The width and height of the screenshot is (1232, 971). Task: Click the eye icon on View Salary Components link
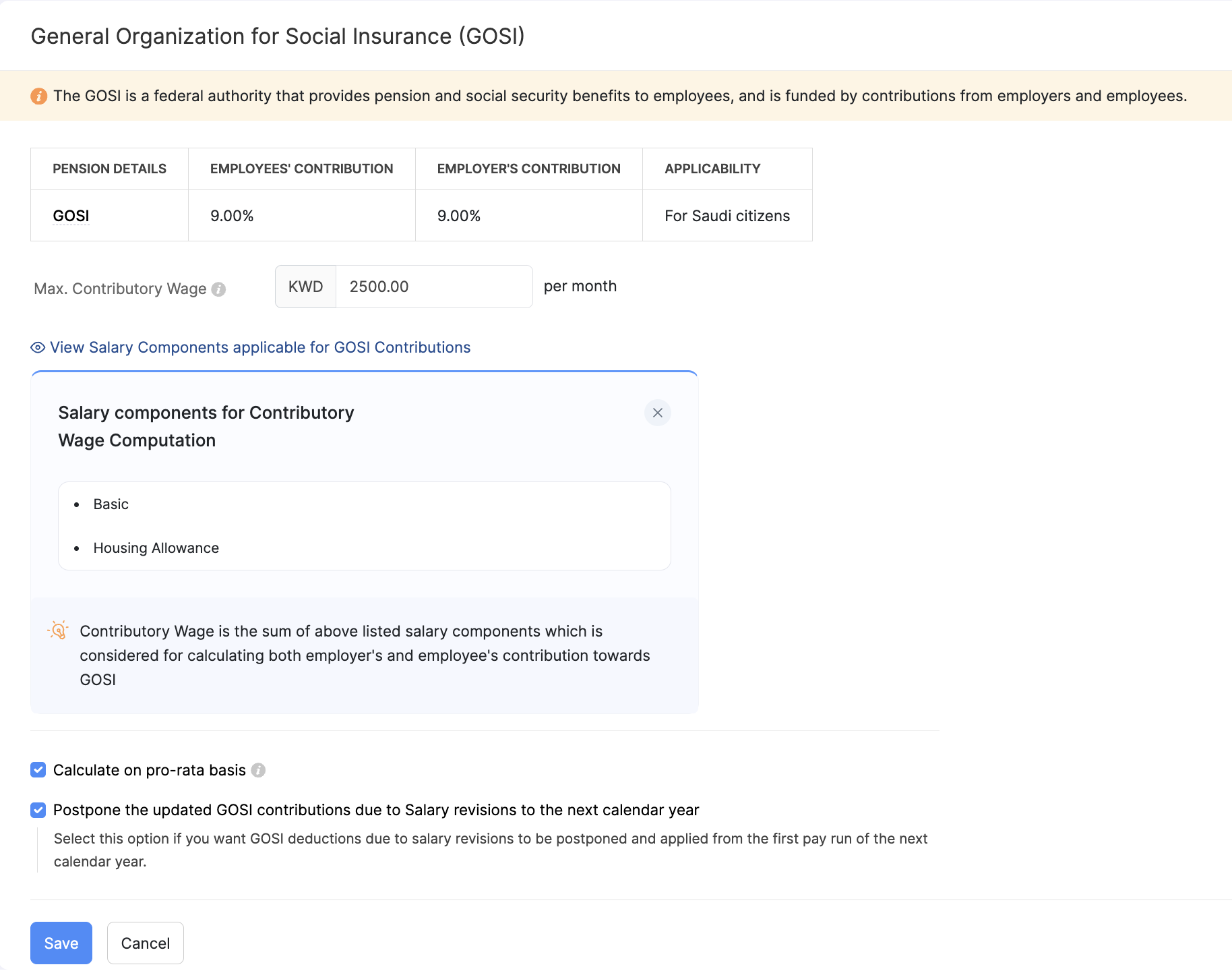37,347
